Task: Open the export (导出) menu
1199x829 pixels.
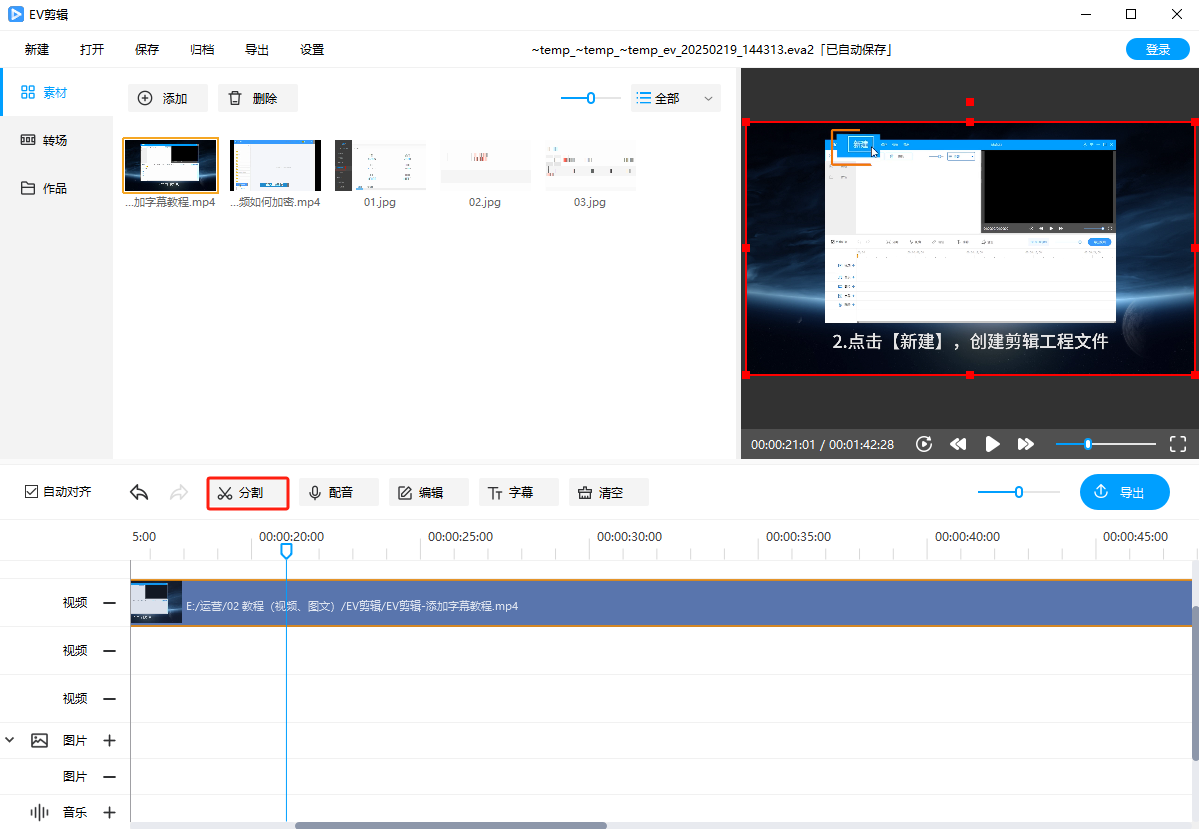Action: pos(256,50)
